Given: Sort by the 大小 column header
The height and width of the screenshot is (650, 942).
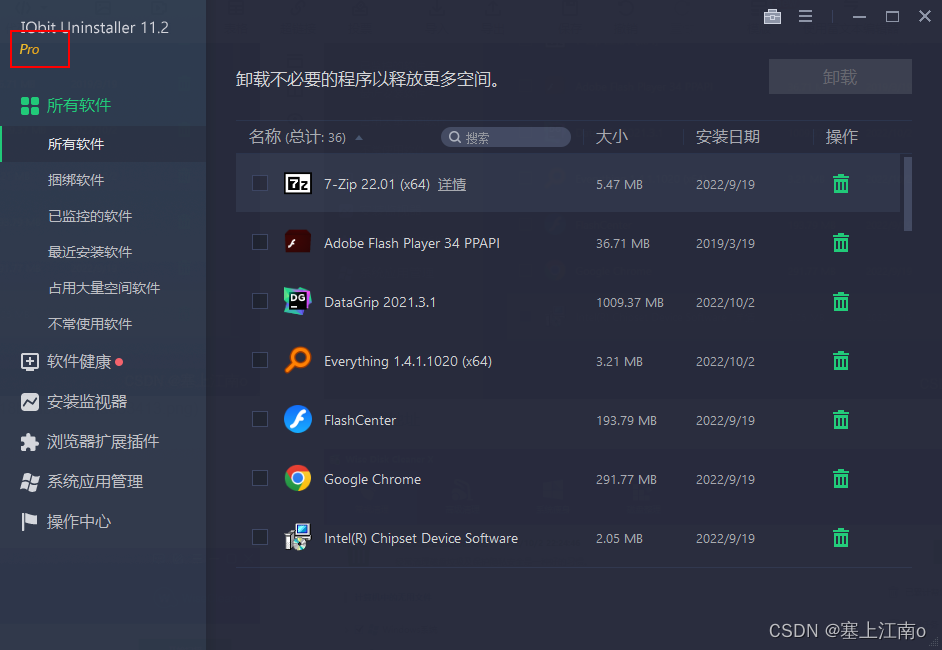Looking at the screenshot, I should tap(612, 137).
